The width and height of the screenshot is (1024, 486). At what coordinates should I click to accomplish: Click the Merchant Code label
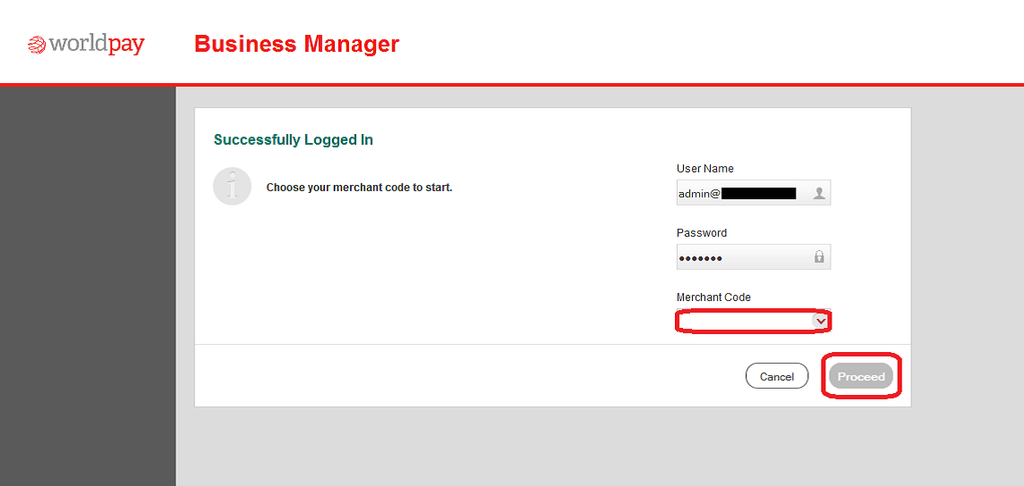pos(713,297)
